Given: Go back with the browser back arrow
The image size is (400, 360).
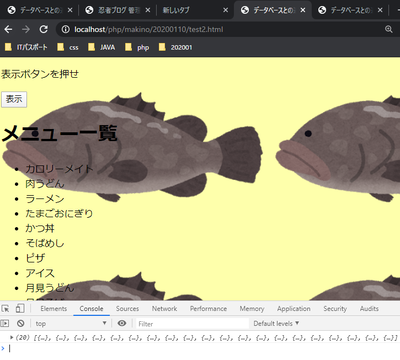Looking at the screenshot, I should pyautogui.click(x=9, y=29).
